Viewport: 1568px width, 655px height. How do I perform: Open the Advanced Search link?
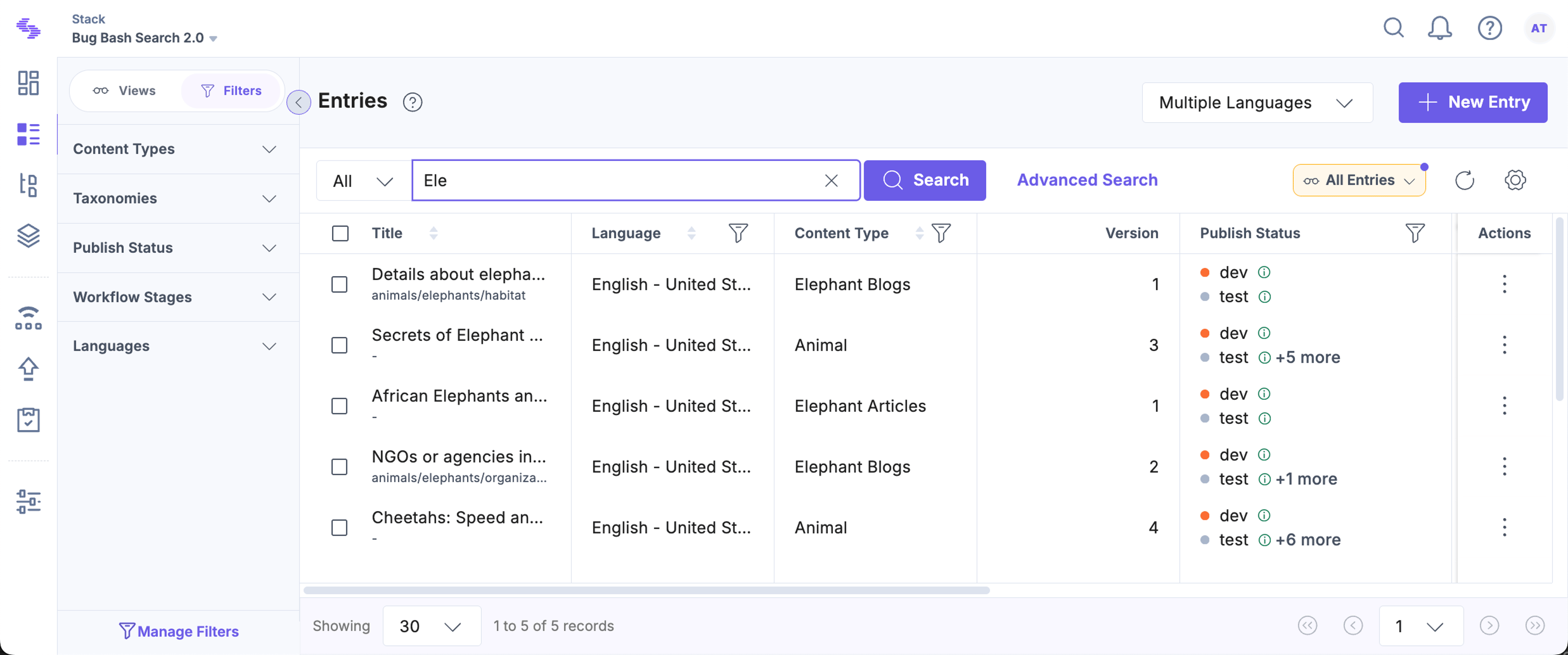click(x=1087, y=180)
